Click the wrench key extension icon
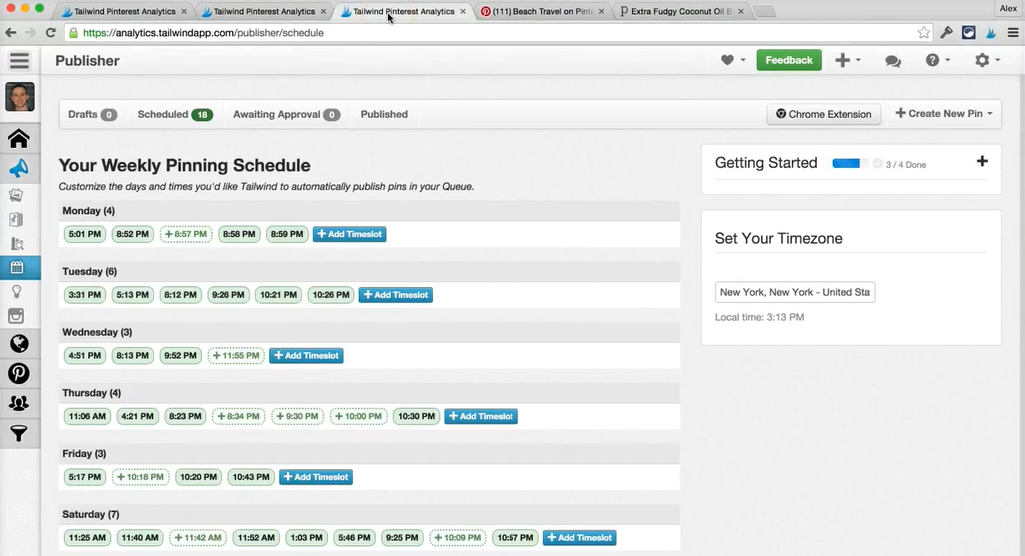Image resolution: width=1025 pixels, height=556 pixels. click(x=946, y=33)
